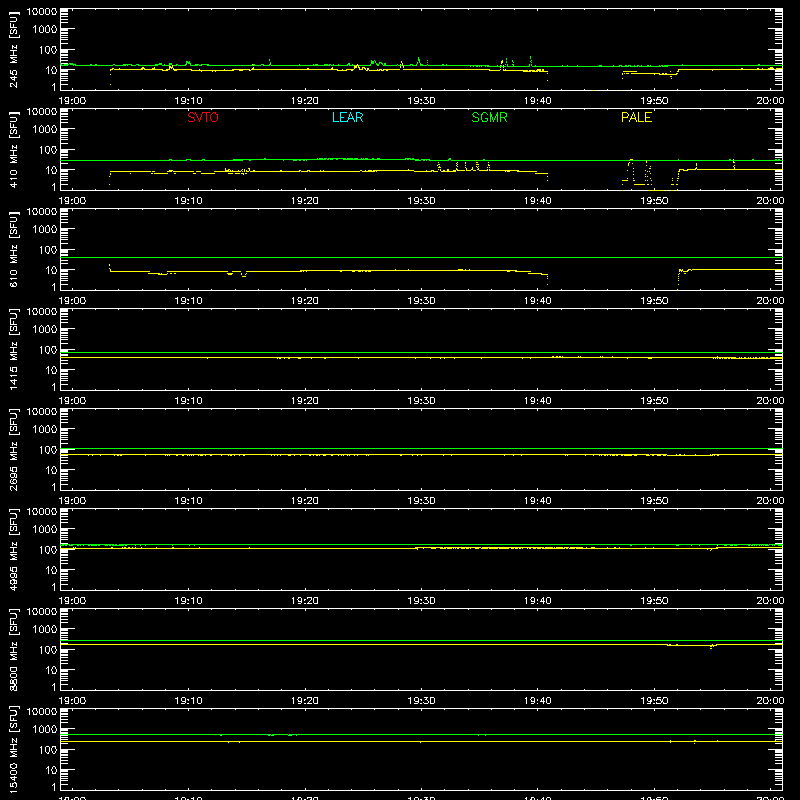800x800 pixels.
Task: Click the green SGMR station label
Action: pyautogui.click(x=489, y=117)
